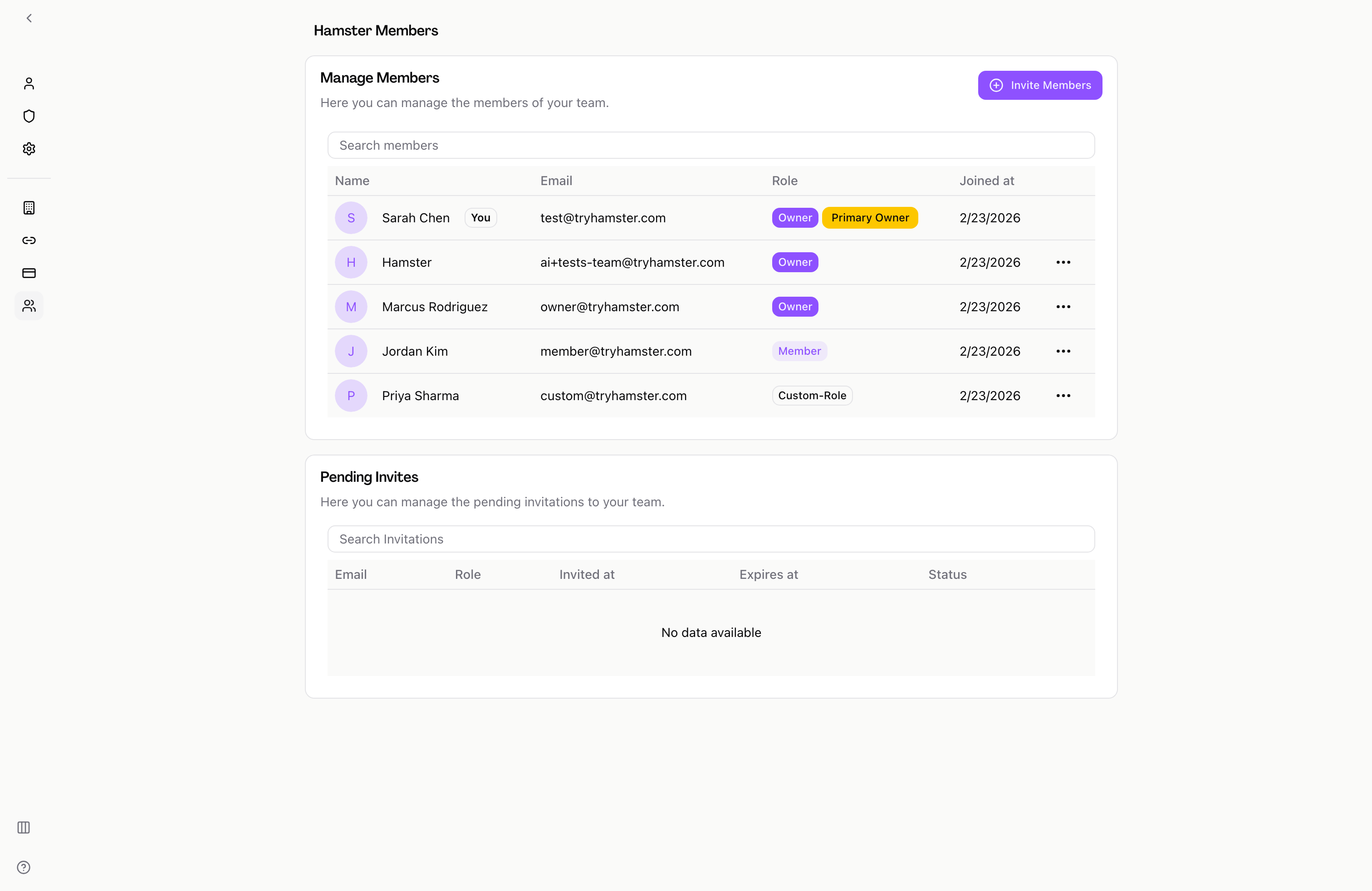Click the Joined at column header
The image size is (1372, 891).
tap(987, 181)
